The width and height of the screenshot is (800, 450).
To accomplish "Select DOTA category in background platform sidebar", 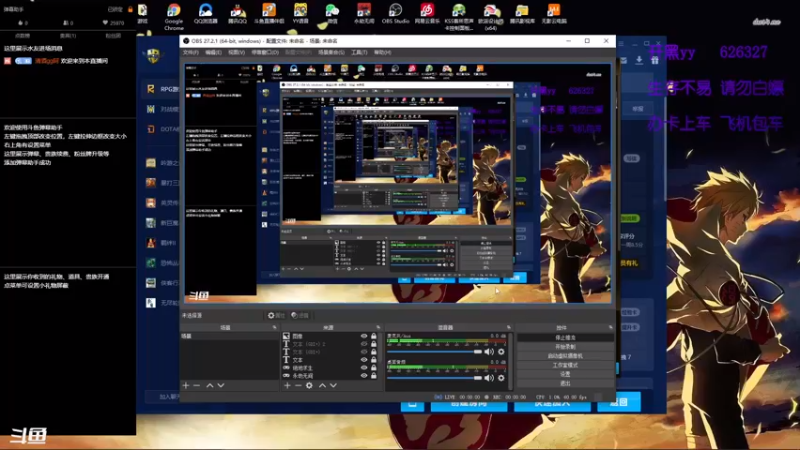I will coord(161,129).
